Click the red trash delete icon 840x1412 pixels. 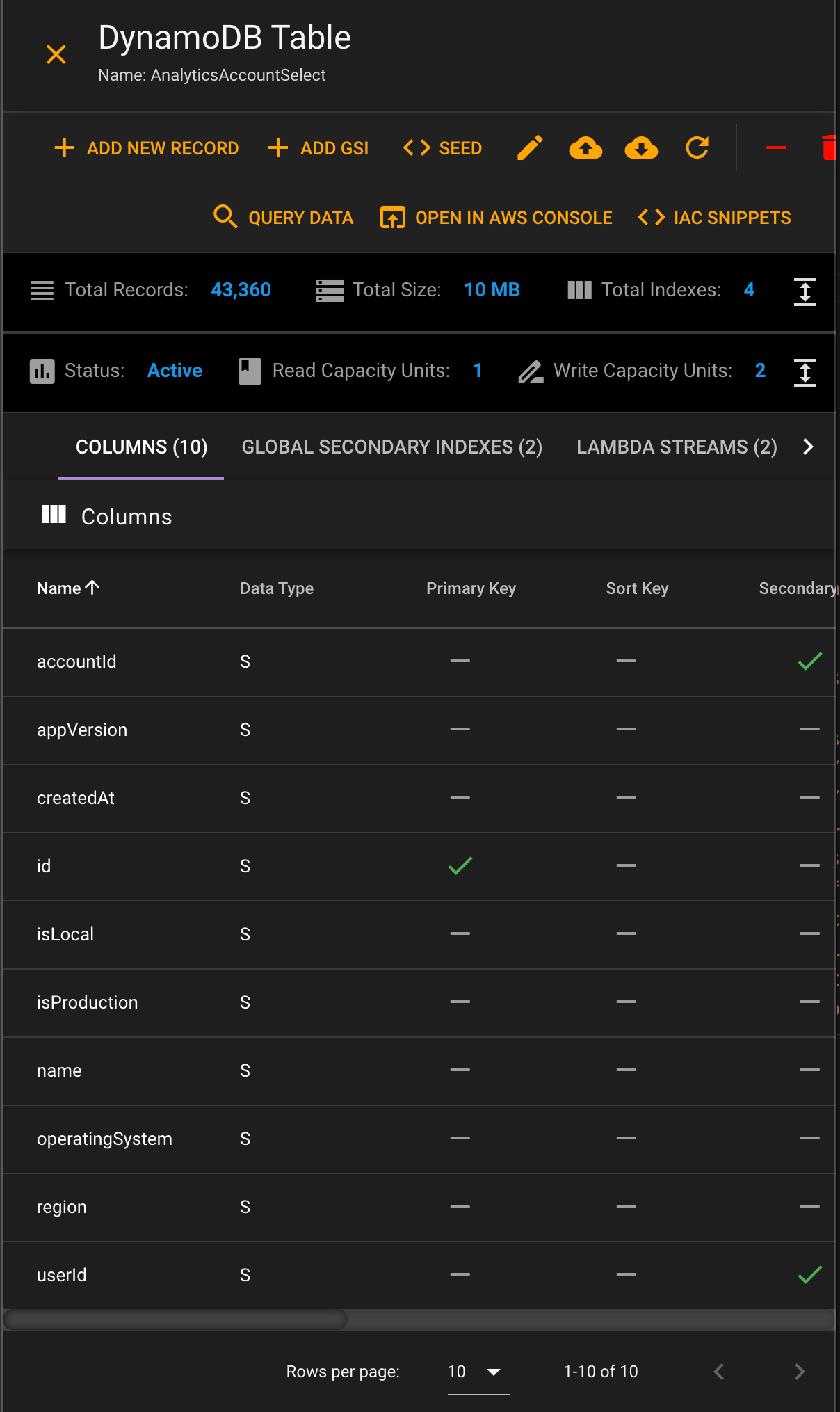pos(828,147)
